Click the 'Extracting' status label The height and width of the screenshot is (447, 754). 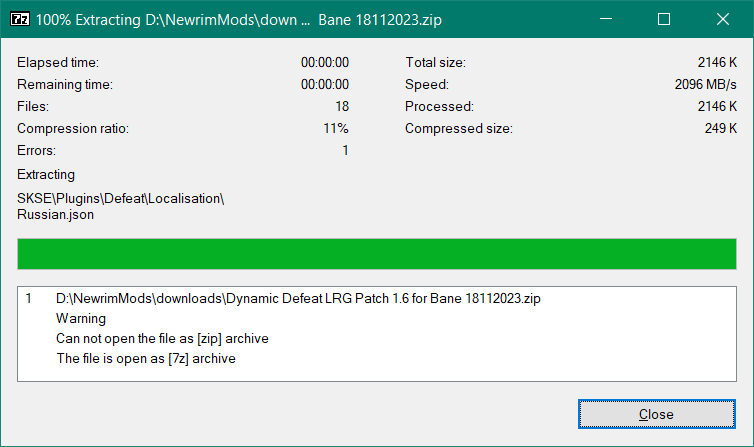click(46, 174)
